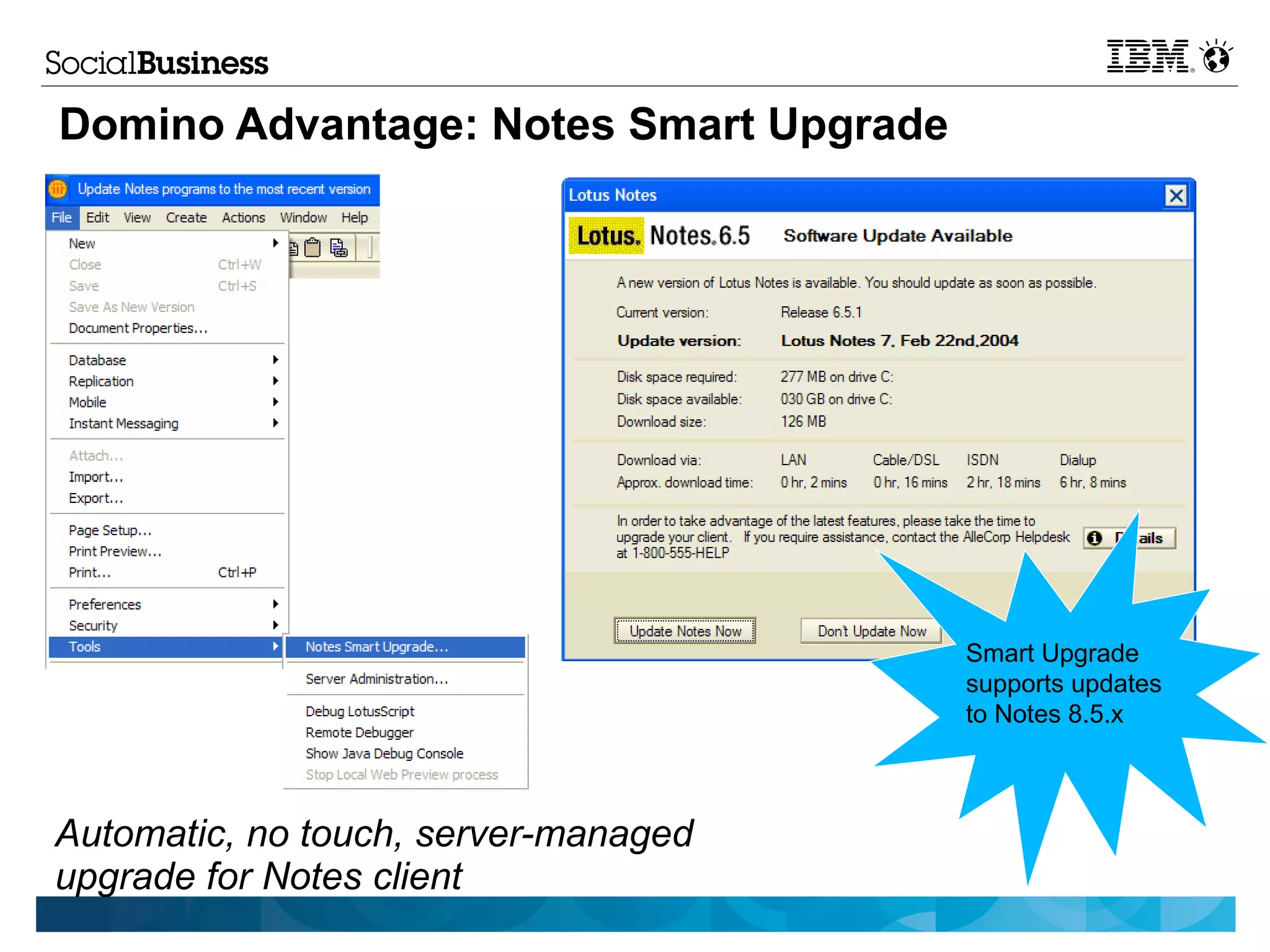Select Server Administration... in Tools submenu
The height and width of the screenshot is (952, 1270).
coord(406,679)
